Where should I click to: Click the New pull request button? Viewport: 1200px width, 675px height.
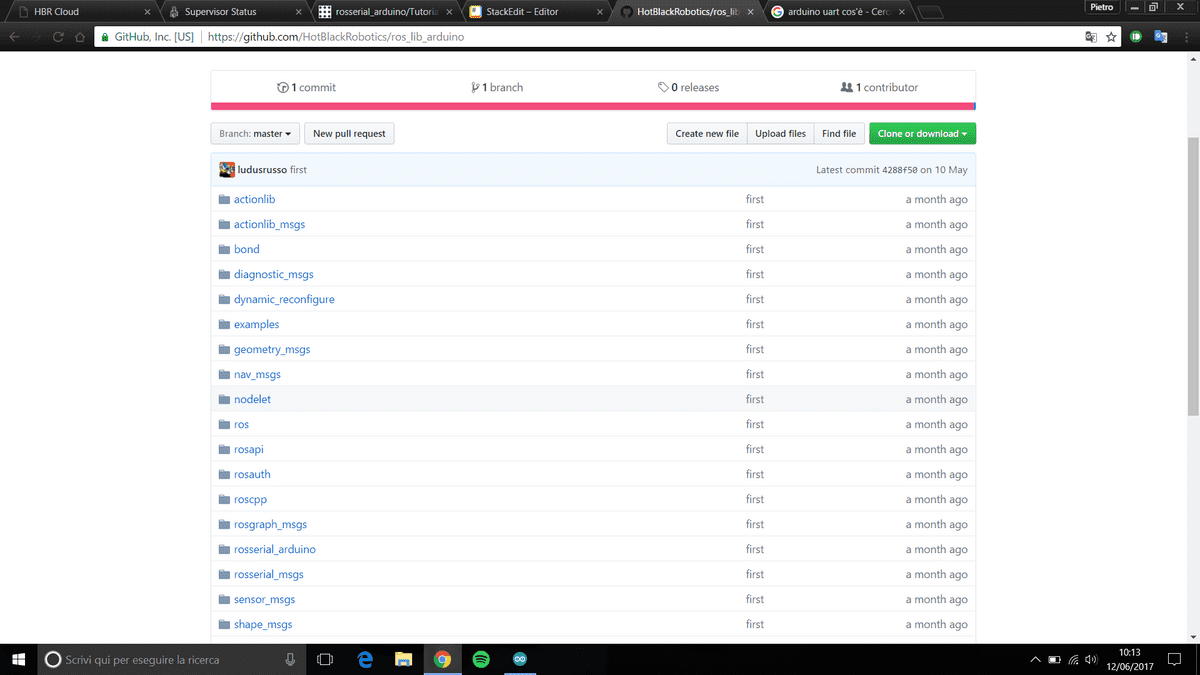(349, 134)
